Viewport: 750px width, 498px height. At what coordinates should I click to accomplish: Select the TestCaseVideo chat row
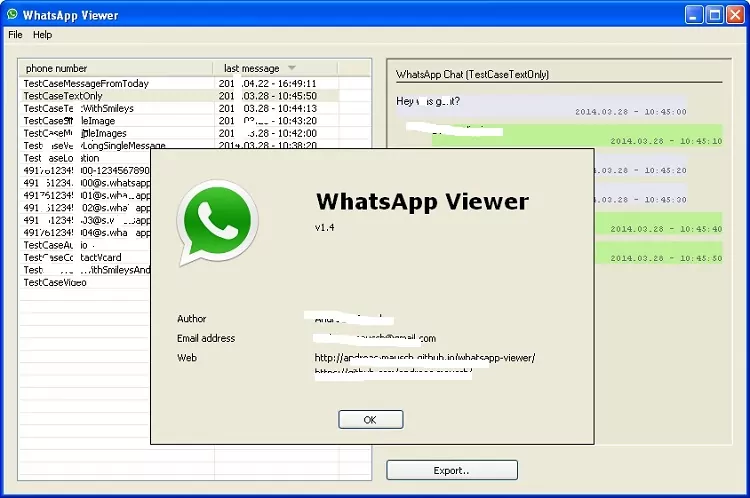tap(86, 282)
